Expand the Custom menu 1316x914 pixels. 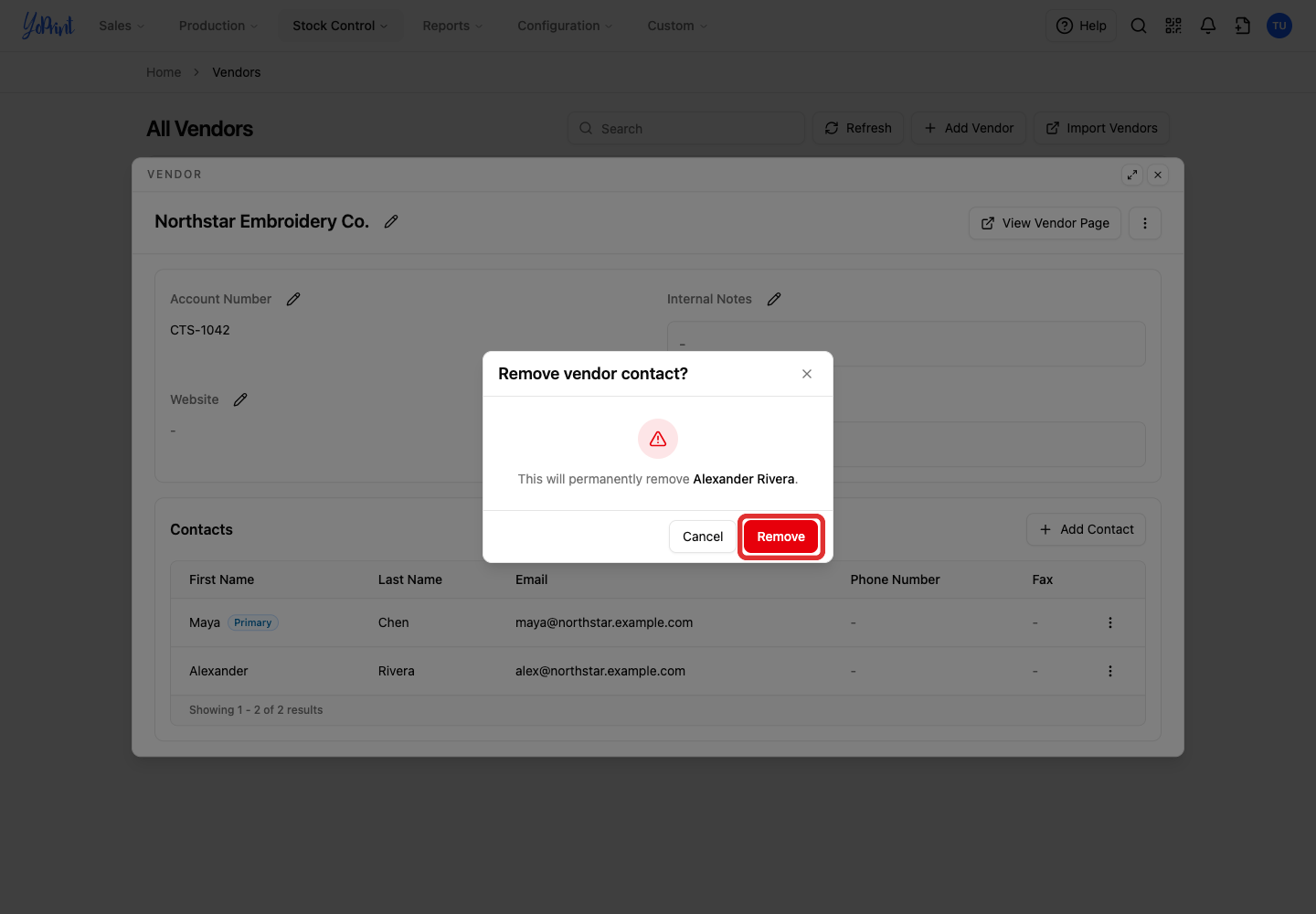[x=677, y=26]
